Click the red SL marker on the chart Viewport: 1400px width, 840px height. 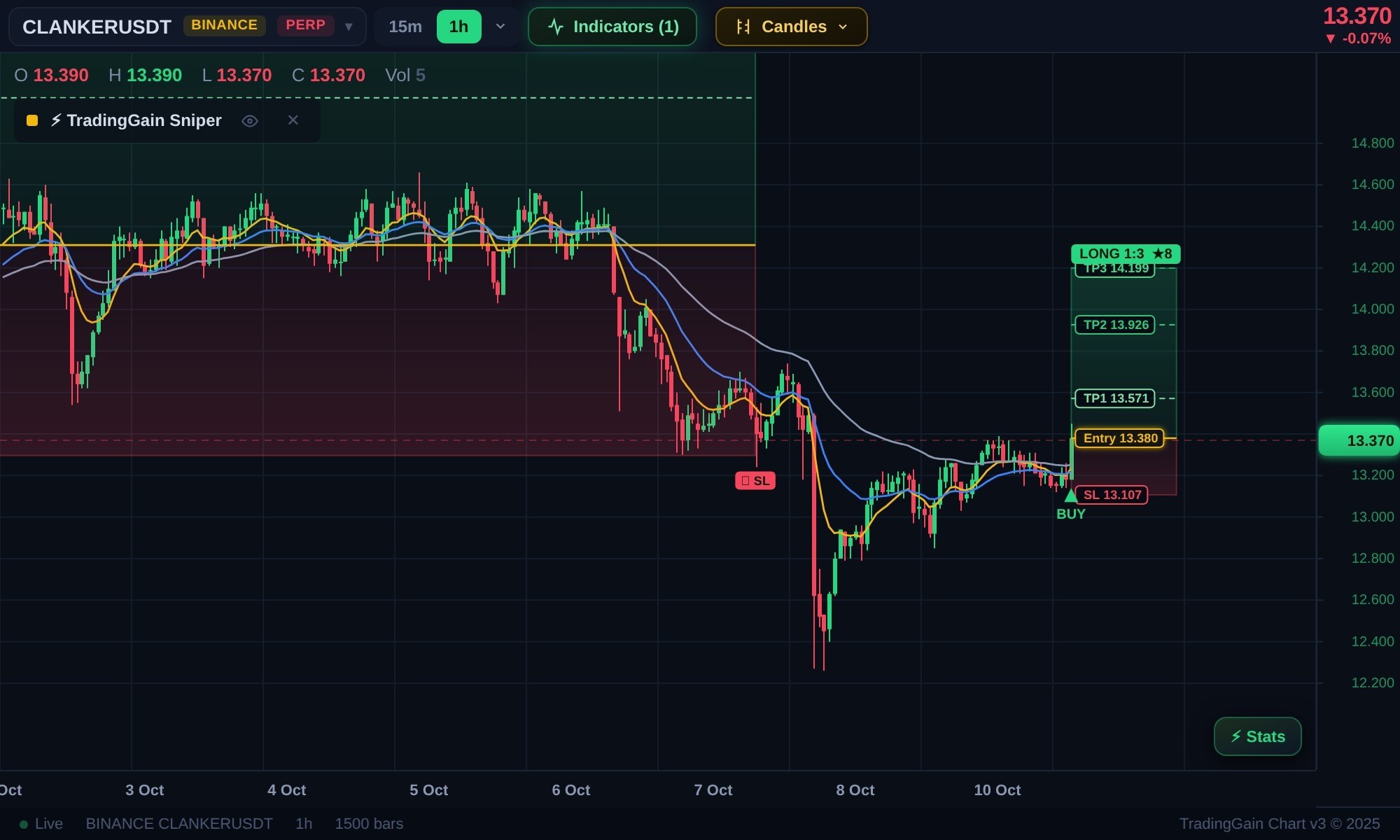[x=755, y=481]
